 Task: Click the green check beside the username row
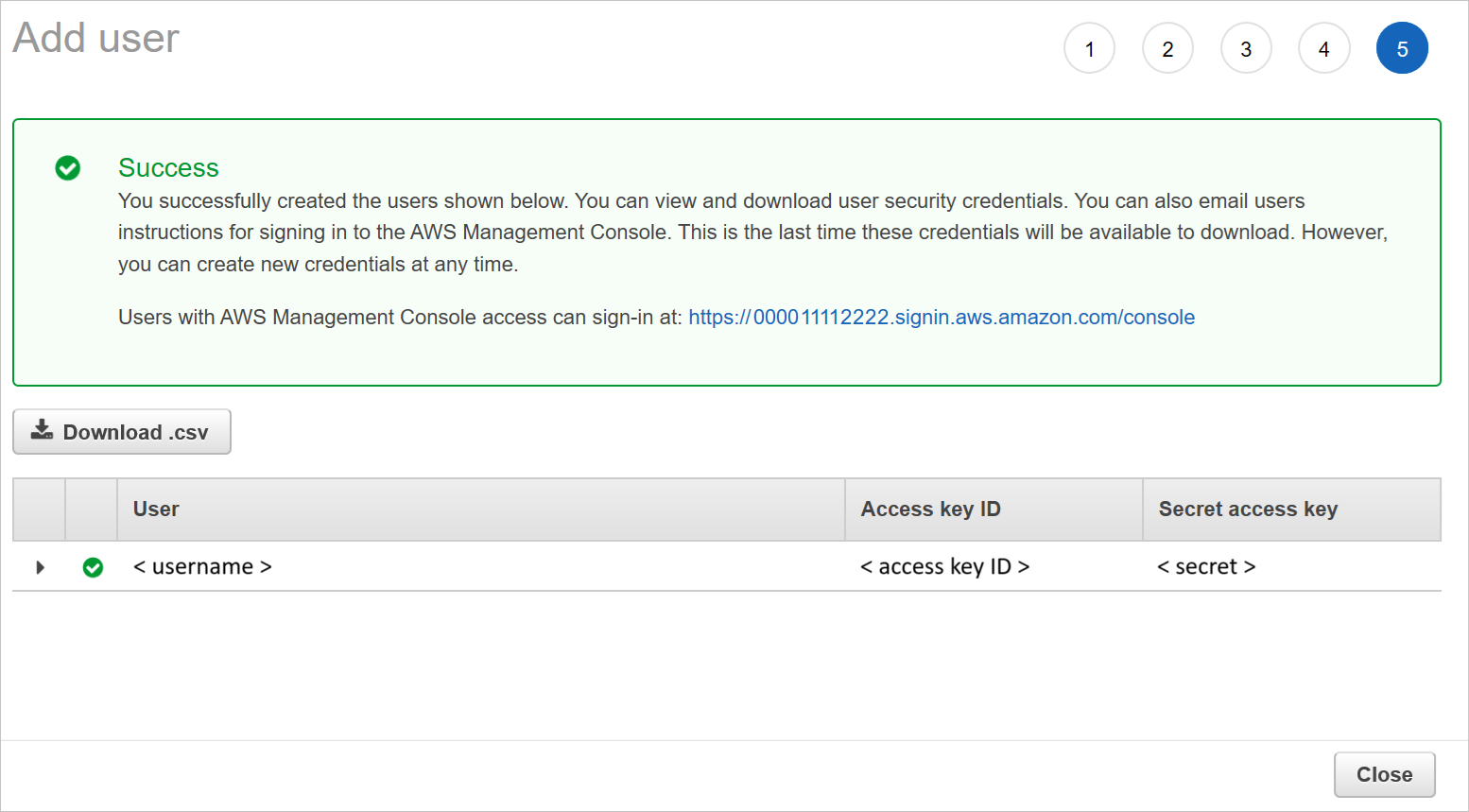click(x=93, y=567)
